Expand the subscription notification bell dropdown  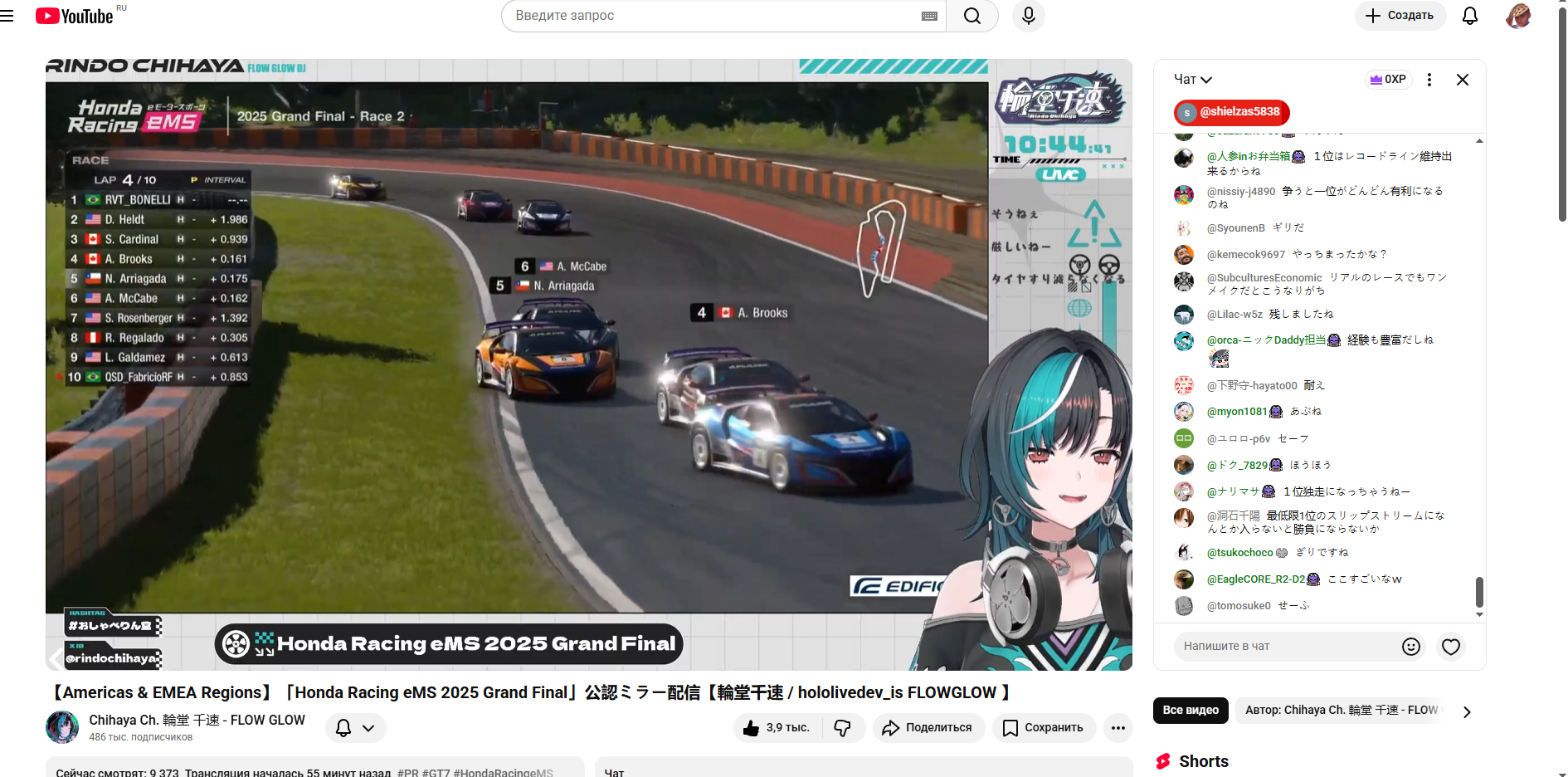tap(355, 728)
